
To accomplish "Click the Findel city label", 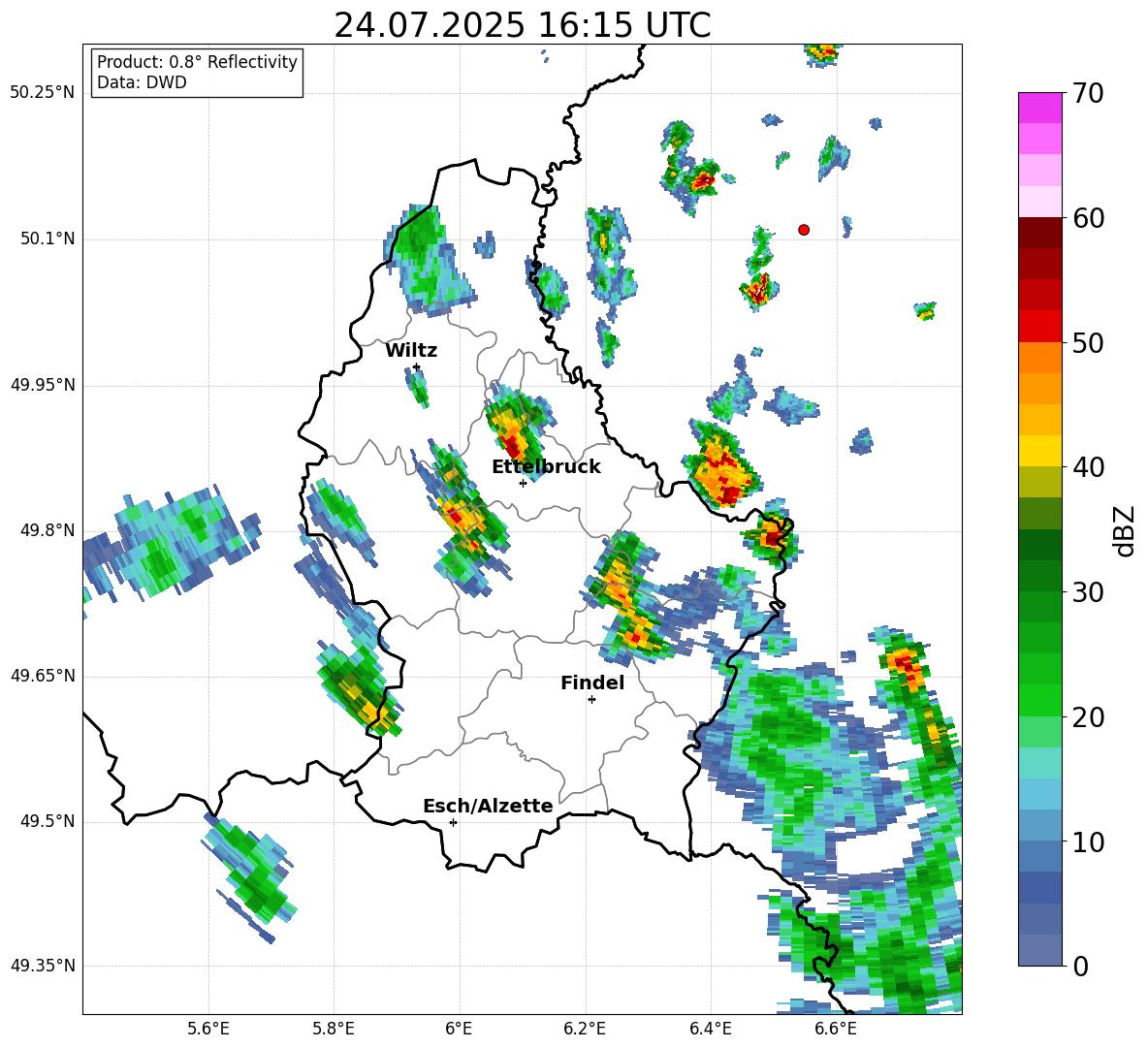I will pos(592,683).
